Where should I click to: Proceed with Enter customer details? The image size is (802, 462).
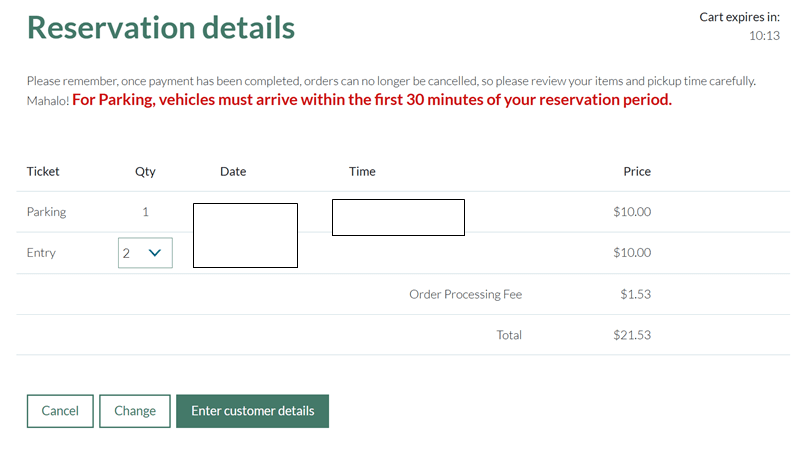252,411
